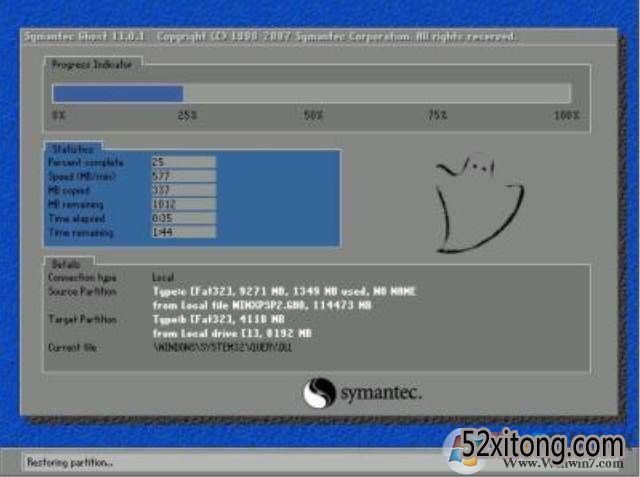
Task: Click the 25% progress marker
Action: point(187,115)
